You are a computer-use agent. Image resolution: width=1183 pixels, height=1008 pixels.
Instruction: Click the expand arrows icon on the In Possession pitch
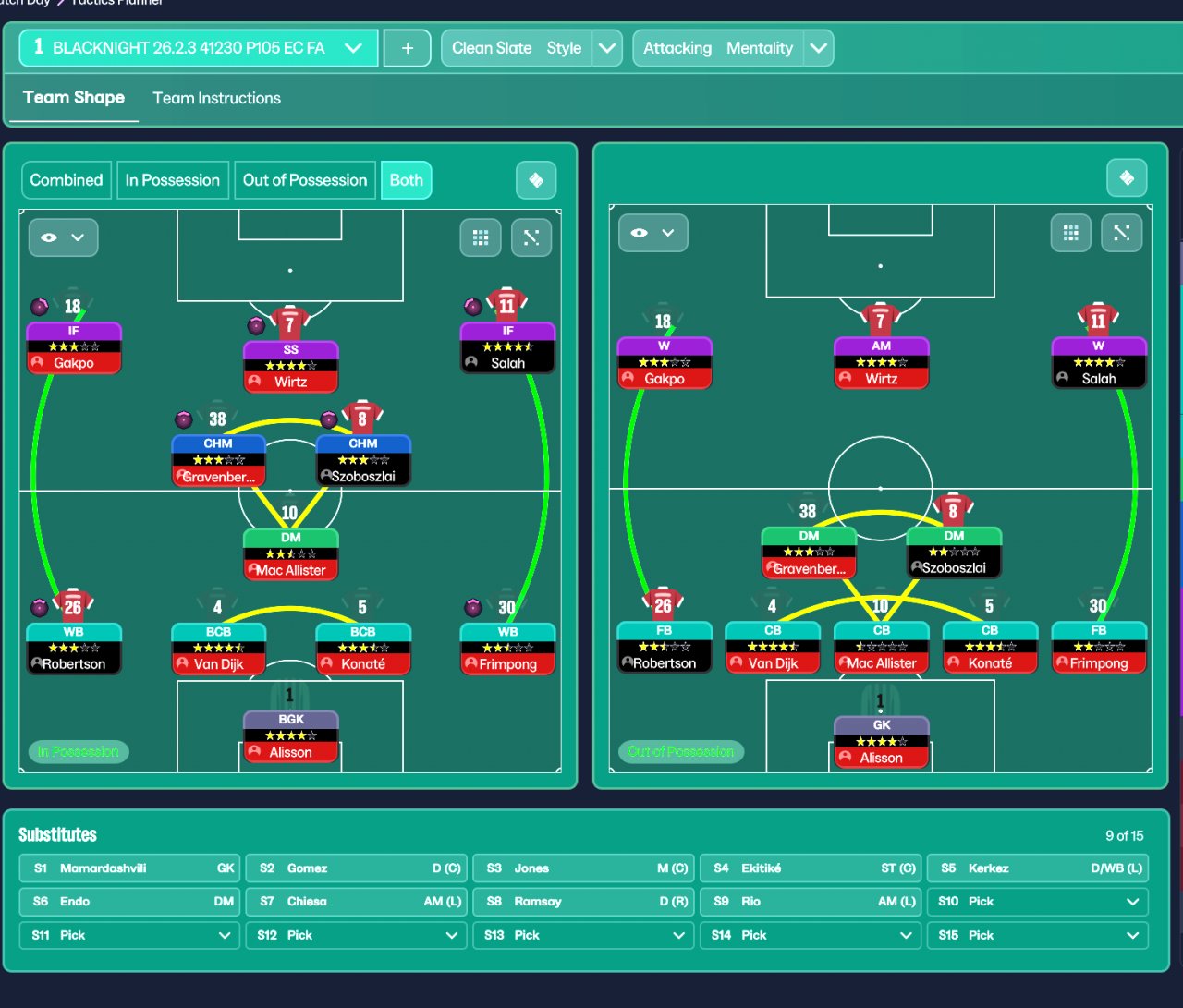531,237
